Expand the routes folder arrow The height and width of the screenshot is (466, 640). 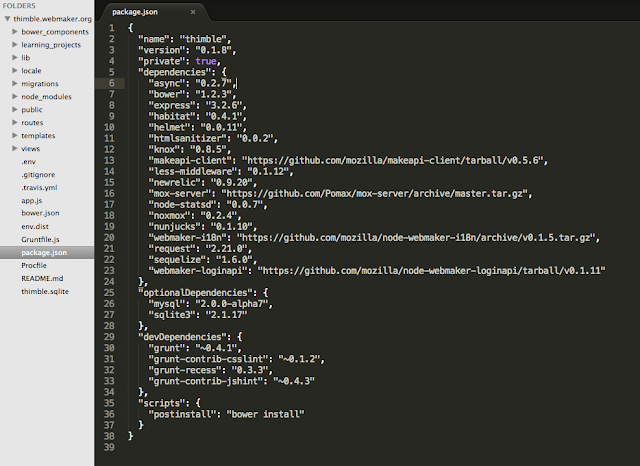(x=15, y=122)
